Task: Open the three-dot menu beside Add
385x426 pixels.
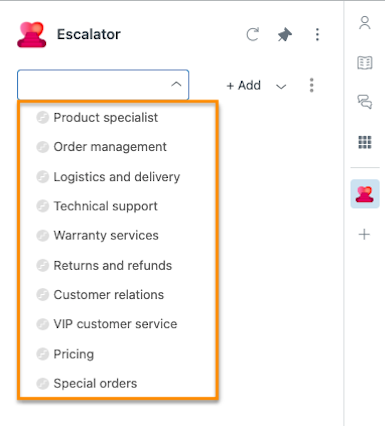Action: [311, 85]
